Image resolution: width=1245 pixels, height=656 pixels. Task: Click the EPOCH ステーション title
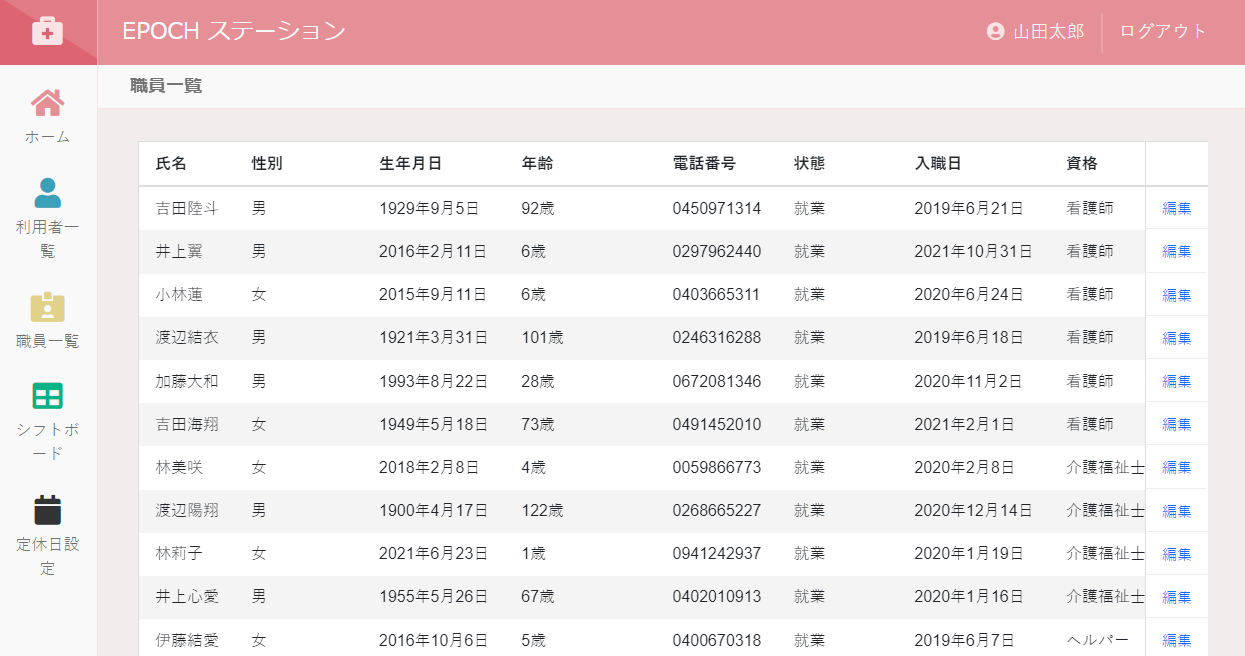[x=234, y=31]
